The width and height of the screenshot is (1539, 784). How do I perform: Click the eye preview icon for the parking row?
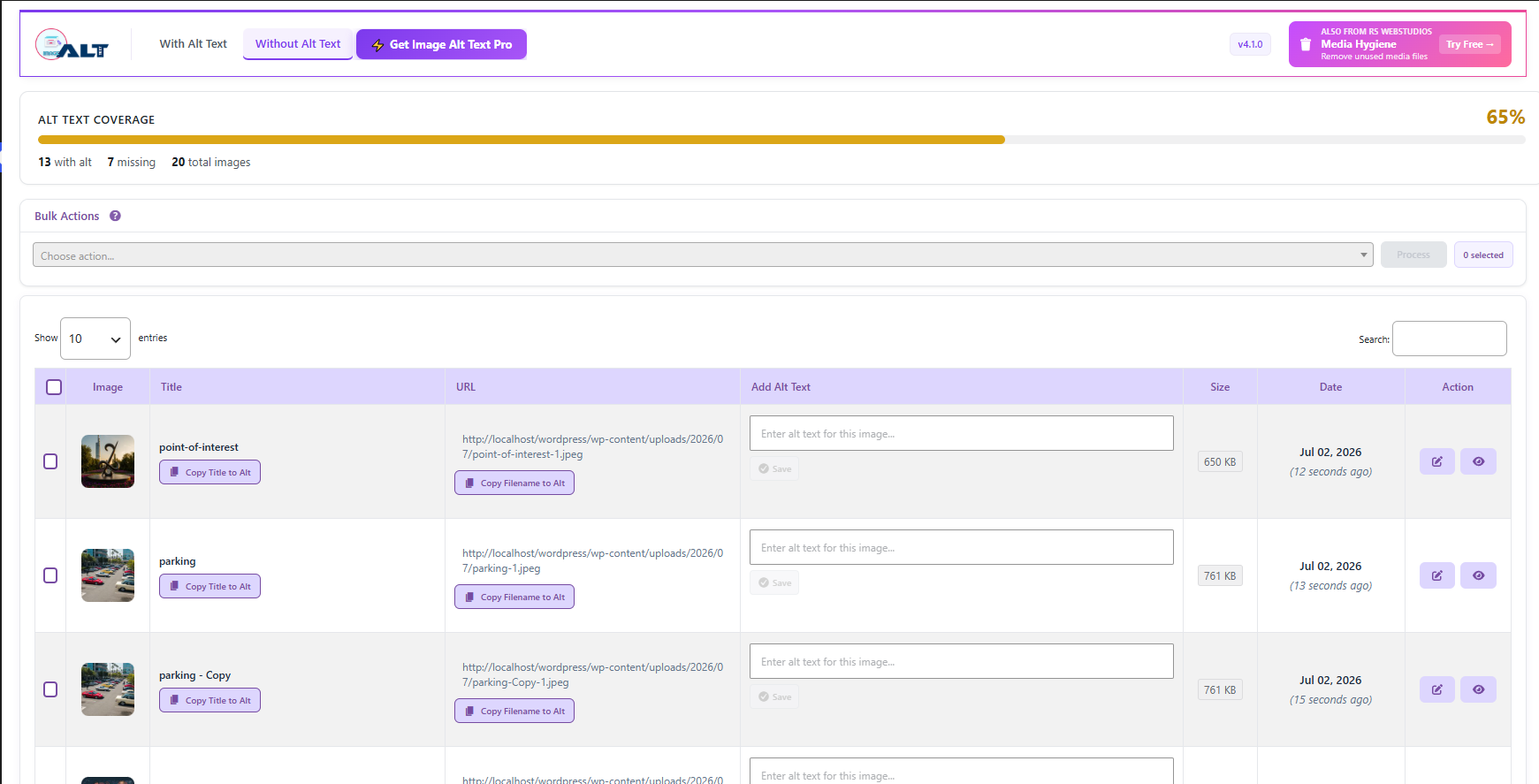[1478, 575]
